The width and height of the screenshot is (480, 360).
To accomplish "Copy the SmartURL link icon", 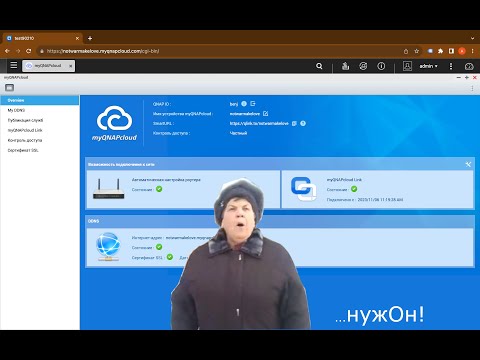I will [x=294, y=123].
